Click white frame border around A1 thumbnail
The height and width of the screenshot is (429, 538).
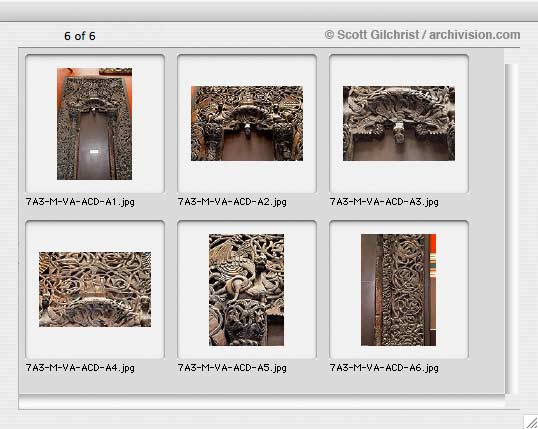41,124
